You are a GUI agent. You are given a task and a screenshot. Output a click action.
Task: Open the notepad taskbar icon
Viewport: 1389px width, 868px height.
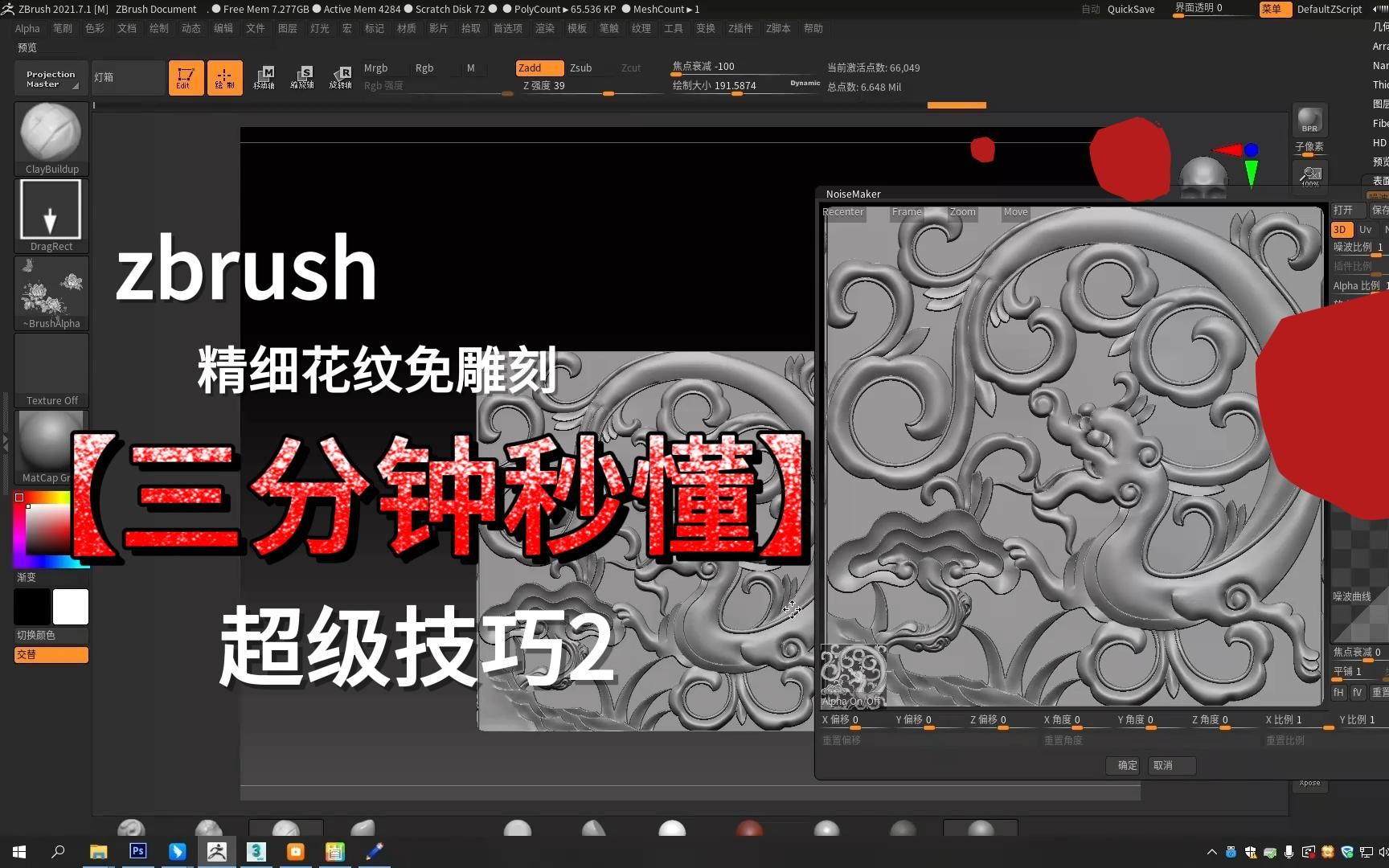click(335, 852)
